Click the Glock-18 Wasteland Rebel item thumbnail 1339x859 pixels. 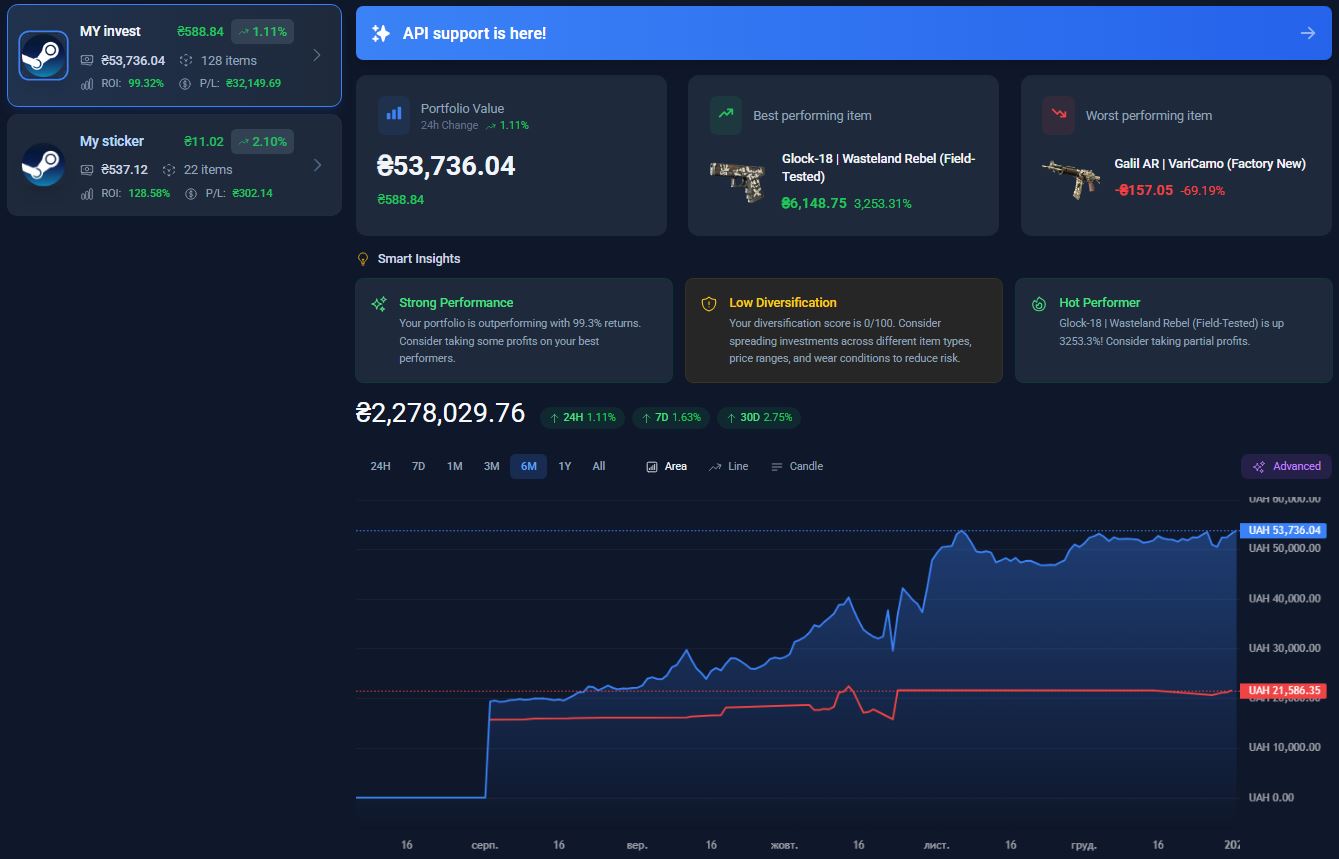tap(737, 182)
